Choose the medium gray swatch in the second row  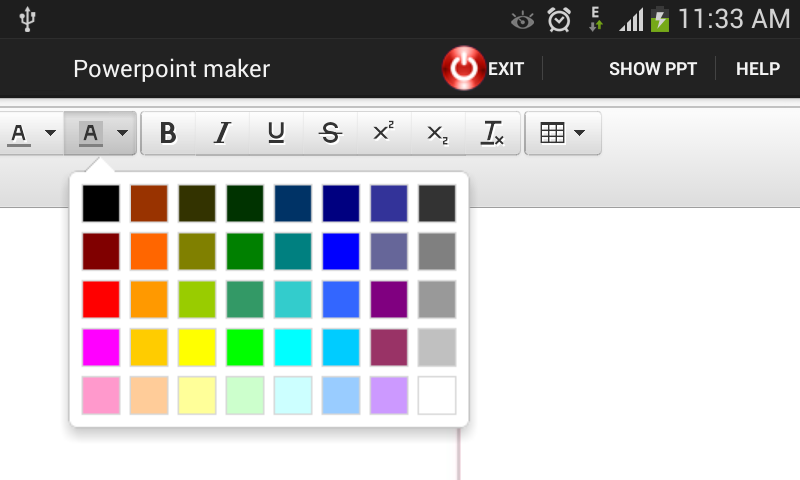(437, 251)
